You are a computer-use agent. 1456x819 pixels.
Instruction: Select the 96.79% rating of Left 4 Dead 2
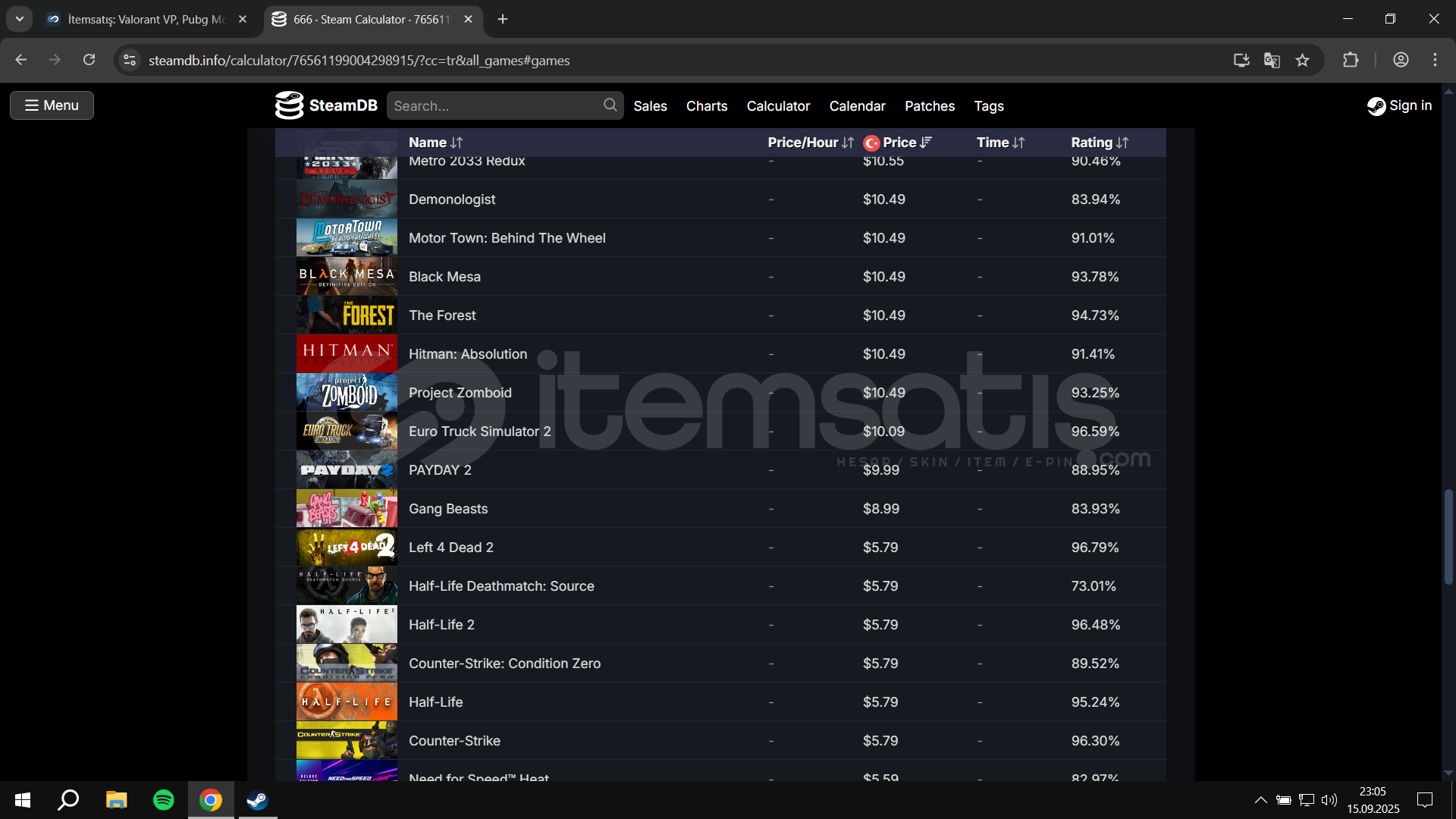[1094, 547]
